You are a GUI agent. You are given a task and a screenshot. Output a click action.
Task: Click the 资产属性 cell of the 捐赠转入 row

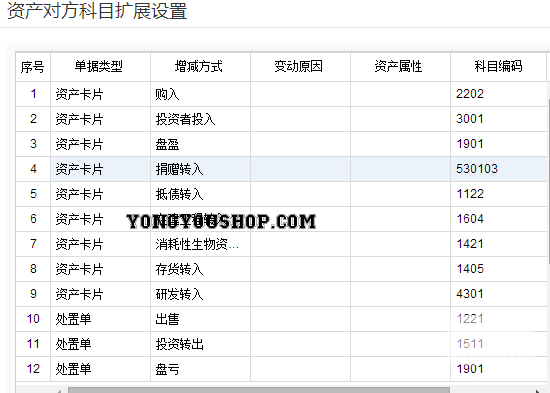(400, 169)
